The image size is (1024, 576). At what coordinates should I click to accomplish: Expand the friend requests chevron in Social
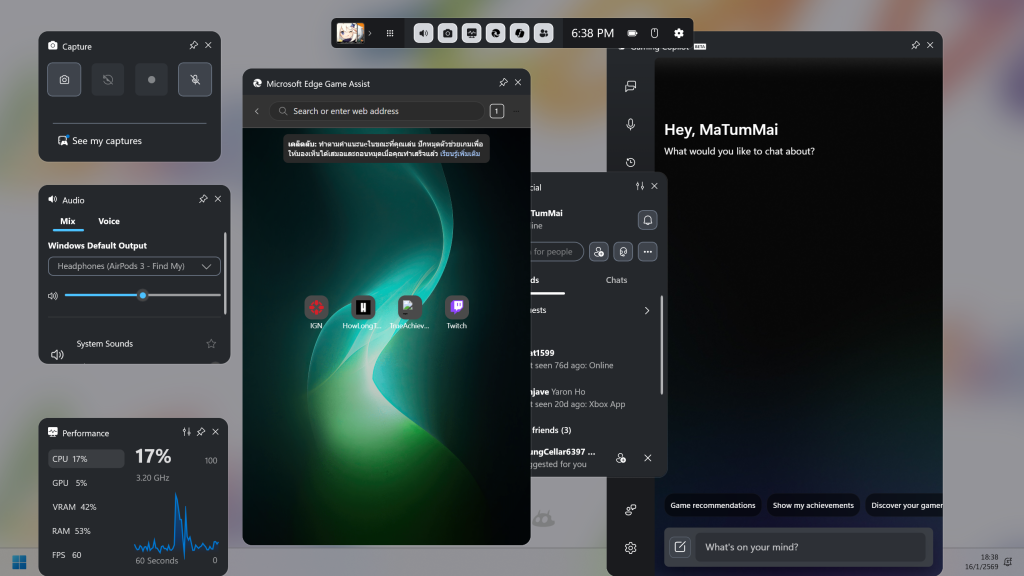647,311
